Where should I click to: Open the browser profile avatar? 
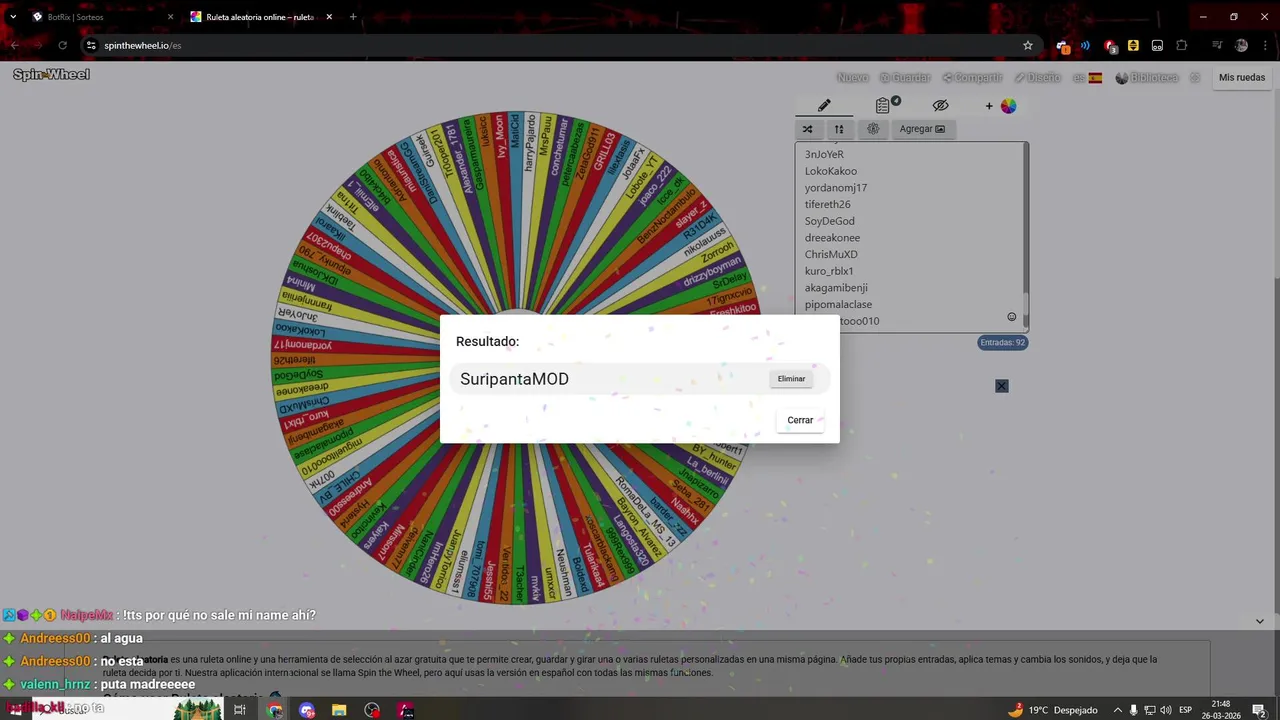1241,45
